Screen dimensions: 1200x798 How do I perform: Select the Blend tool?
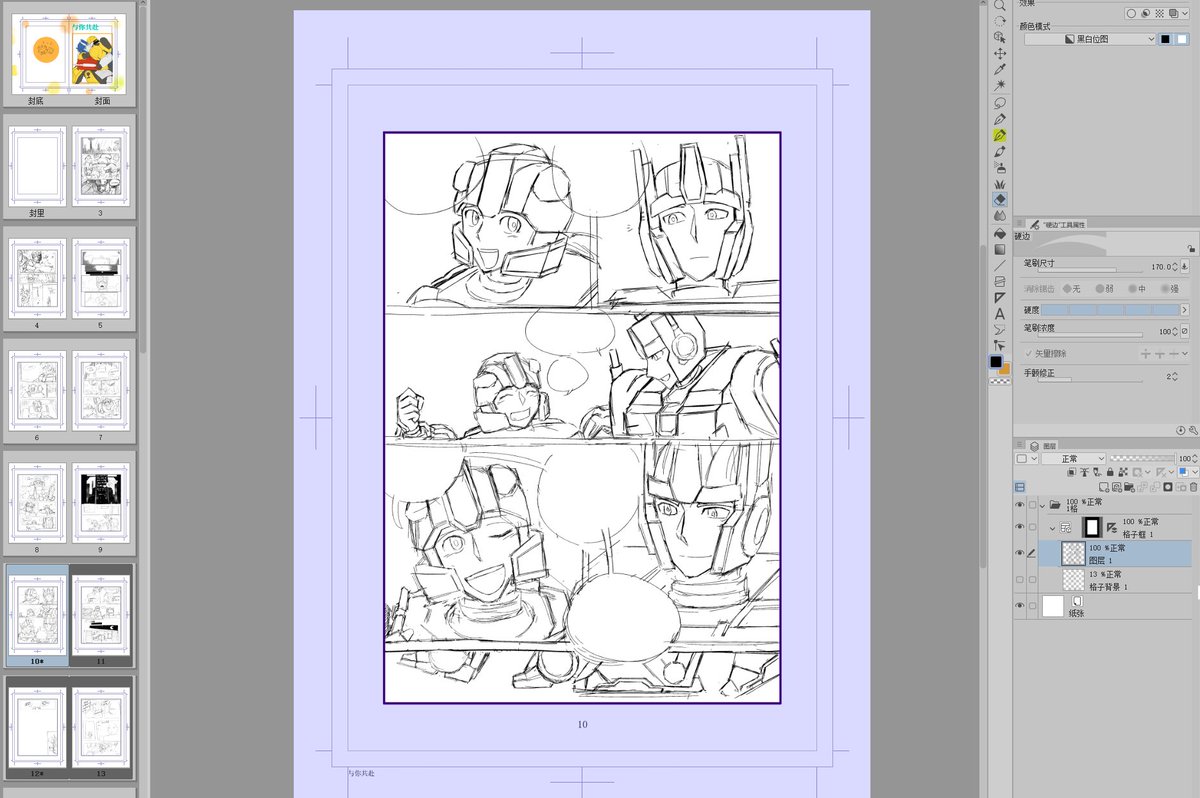[999, 216]
